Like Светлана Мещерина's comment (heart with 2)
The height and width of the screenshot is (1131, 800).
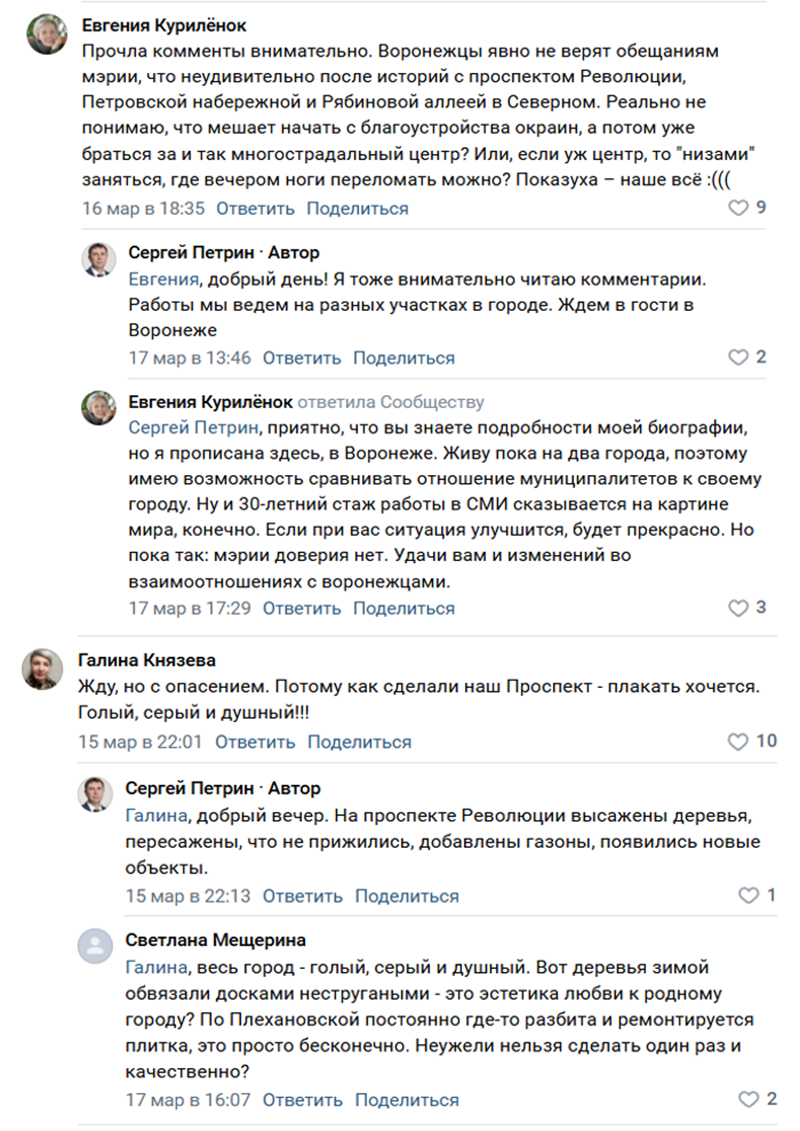click(x=749, y=1099)
